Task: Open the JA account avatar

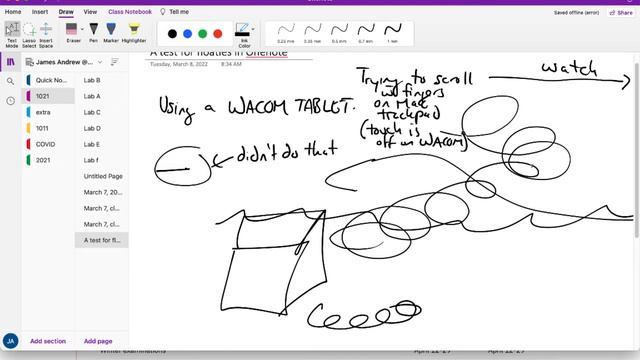Action: (11, 340)
